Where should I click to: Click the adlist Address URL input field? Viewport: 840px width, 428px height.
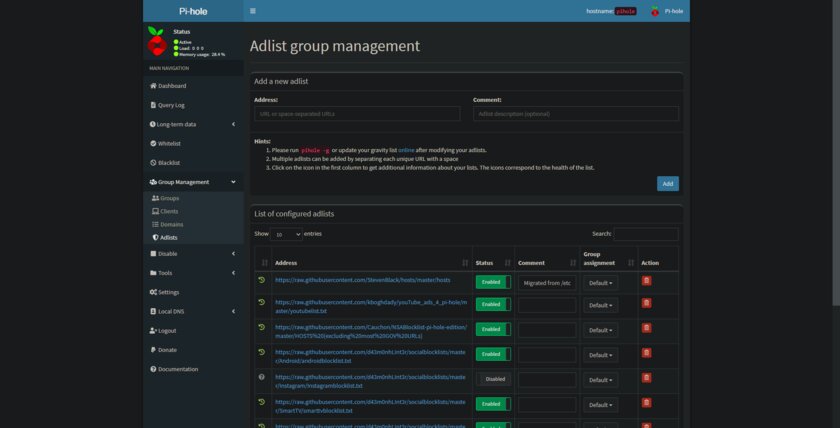tap(357, 114)
